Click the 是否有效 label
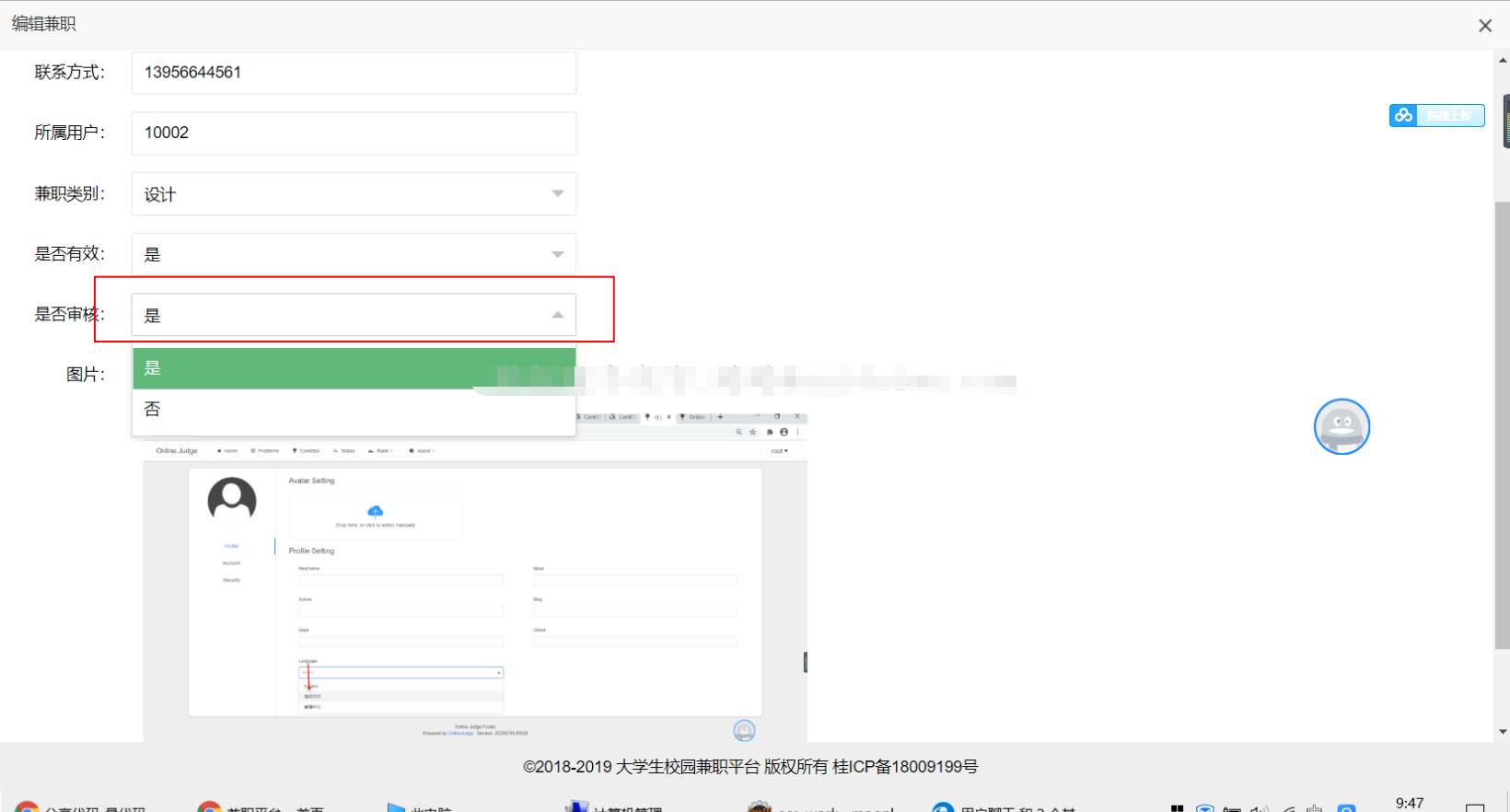The image size is (1510, 812). click(70, 254)
